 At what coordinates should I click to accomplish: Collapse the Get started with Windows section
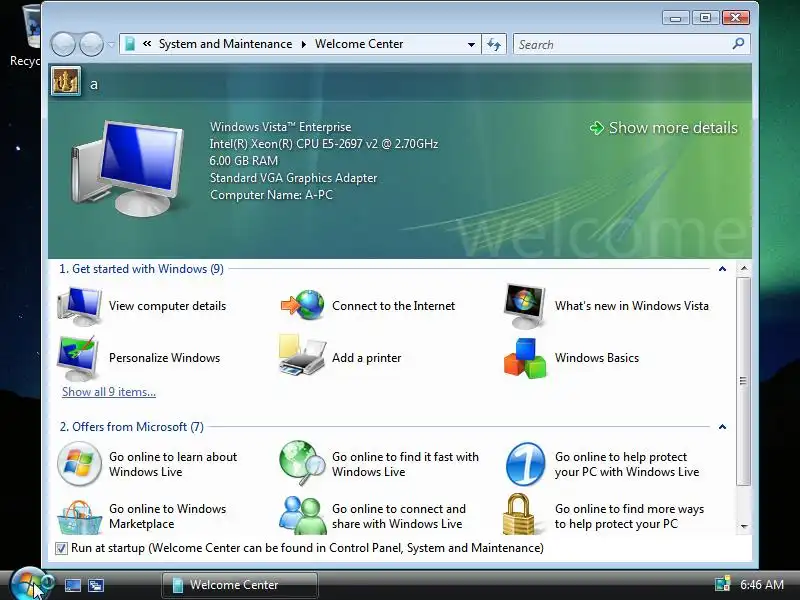point(722,269)
